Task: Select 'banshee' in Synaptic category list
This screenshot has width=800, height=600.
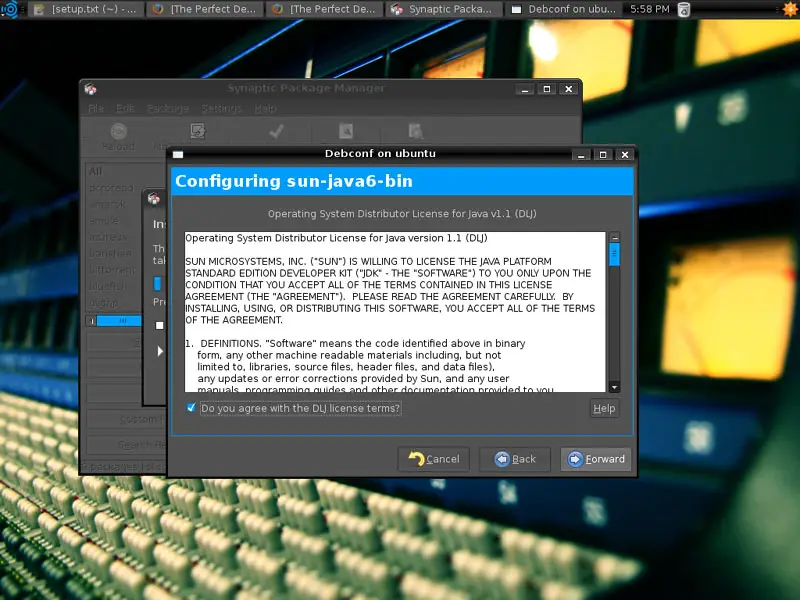Action: [x=110, y=253]
